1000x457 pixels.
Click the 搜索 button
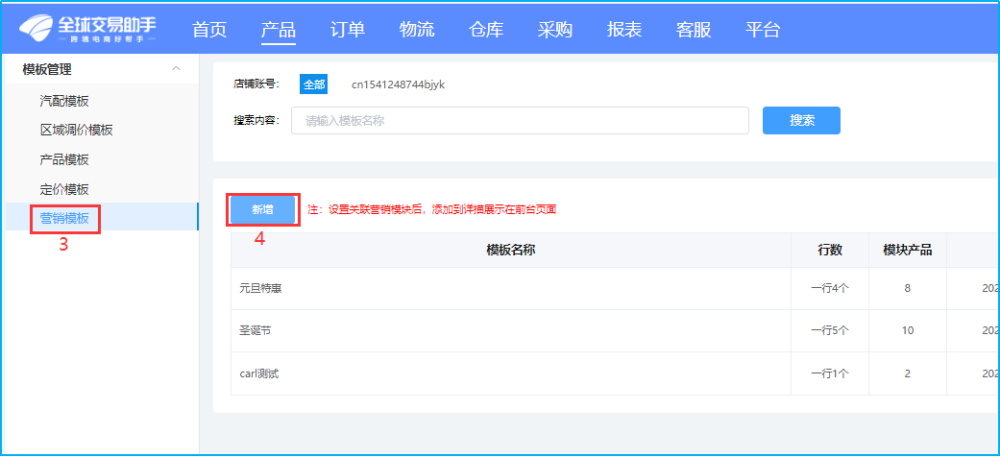click(x=802, y=120)
